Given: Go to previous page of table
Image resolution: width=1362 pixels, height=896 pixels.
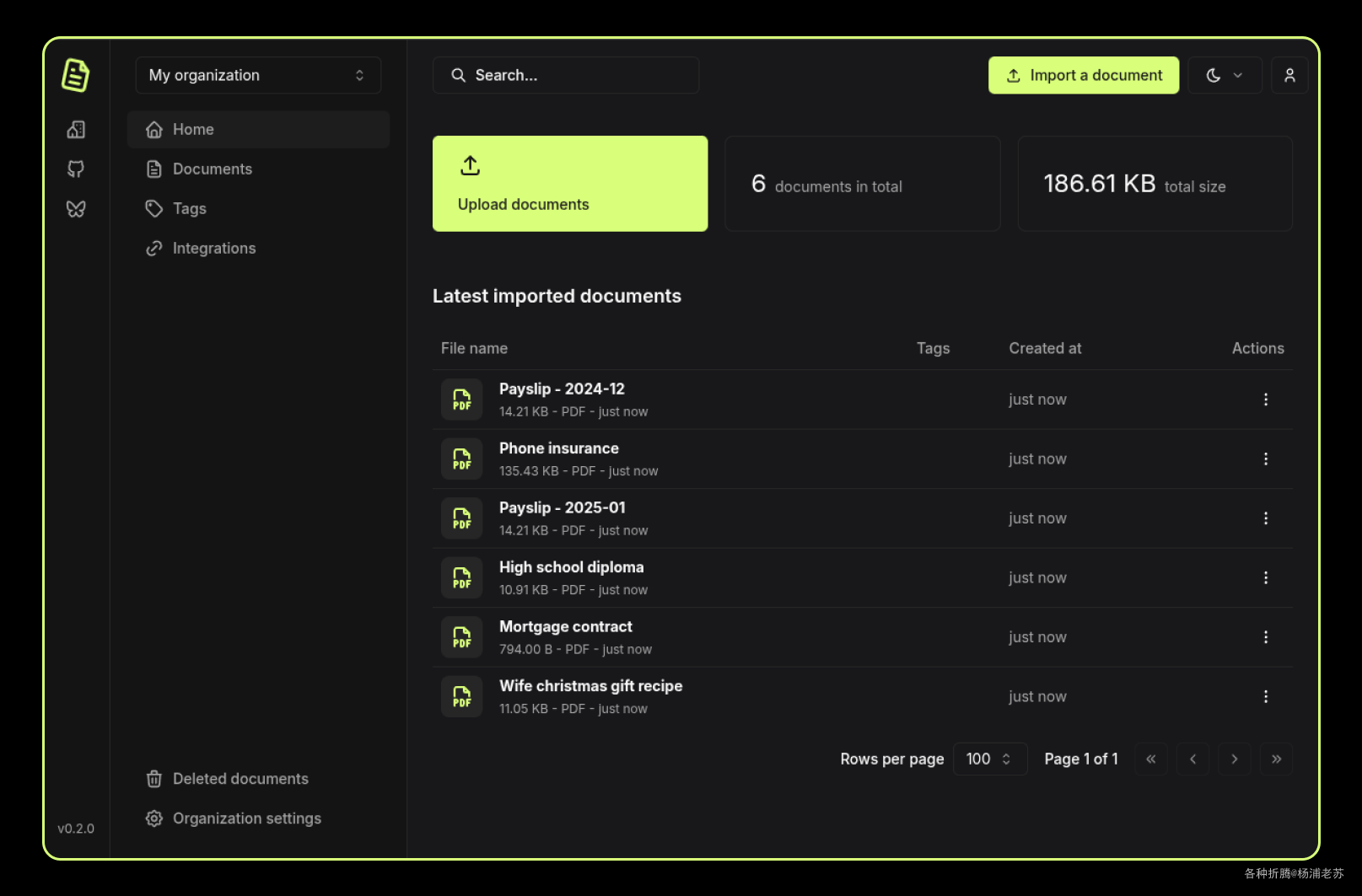Looking at the screenshot, I should coord(1192,759).
